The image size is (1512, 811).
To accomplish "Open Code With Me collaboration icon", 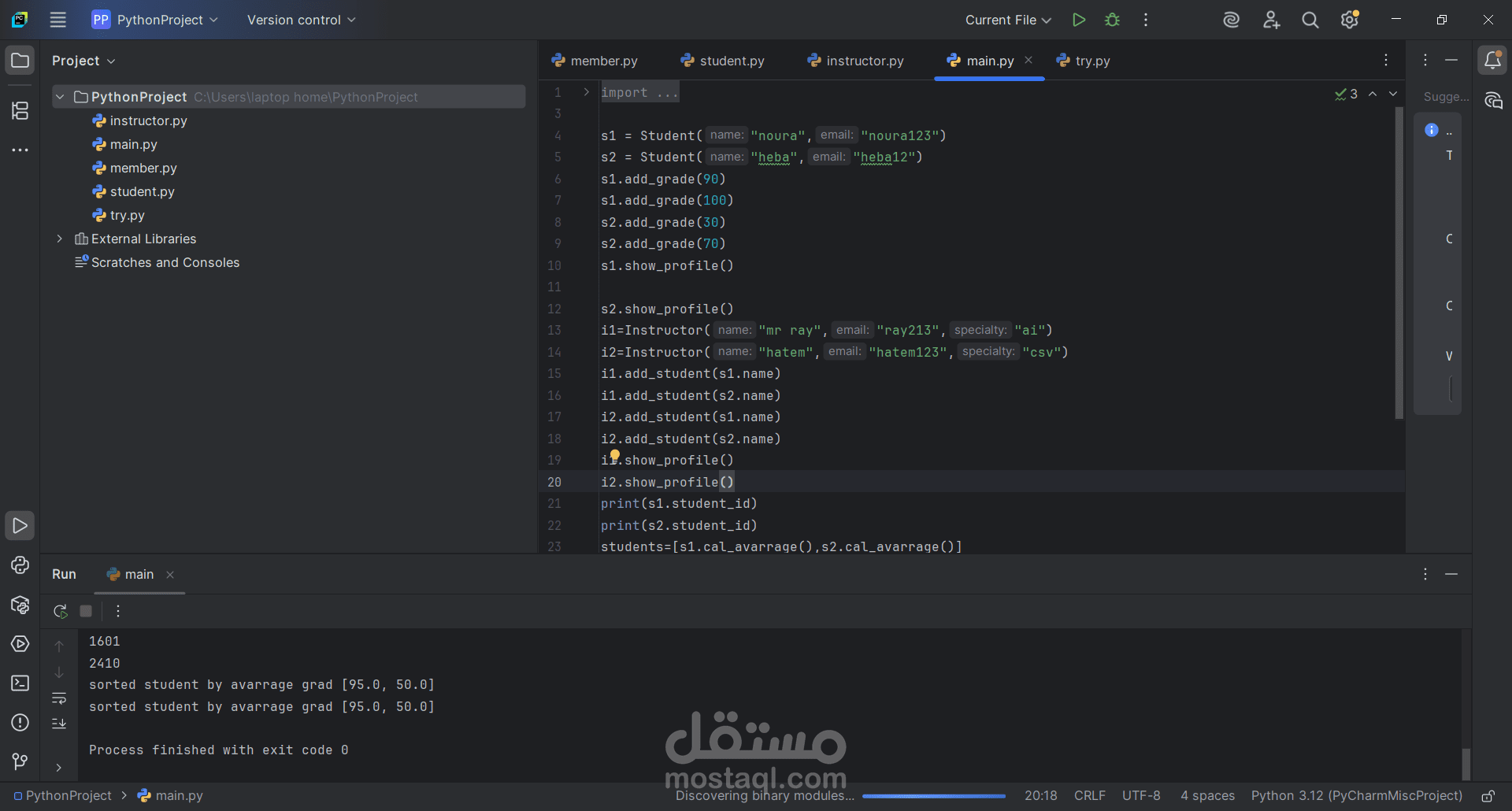I will tap(1271, 20).
